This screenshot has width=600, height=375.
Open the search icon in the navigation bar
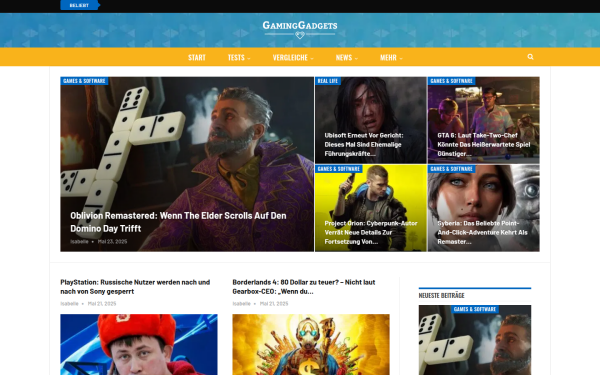530,57
